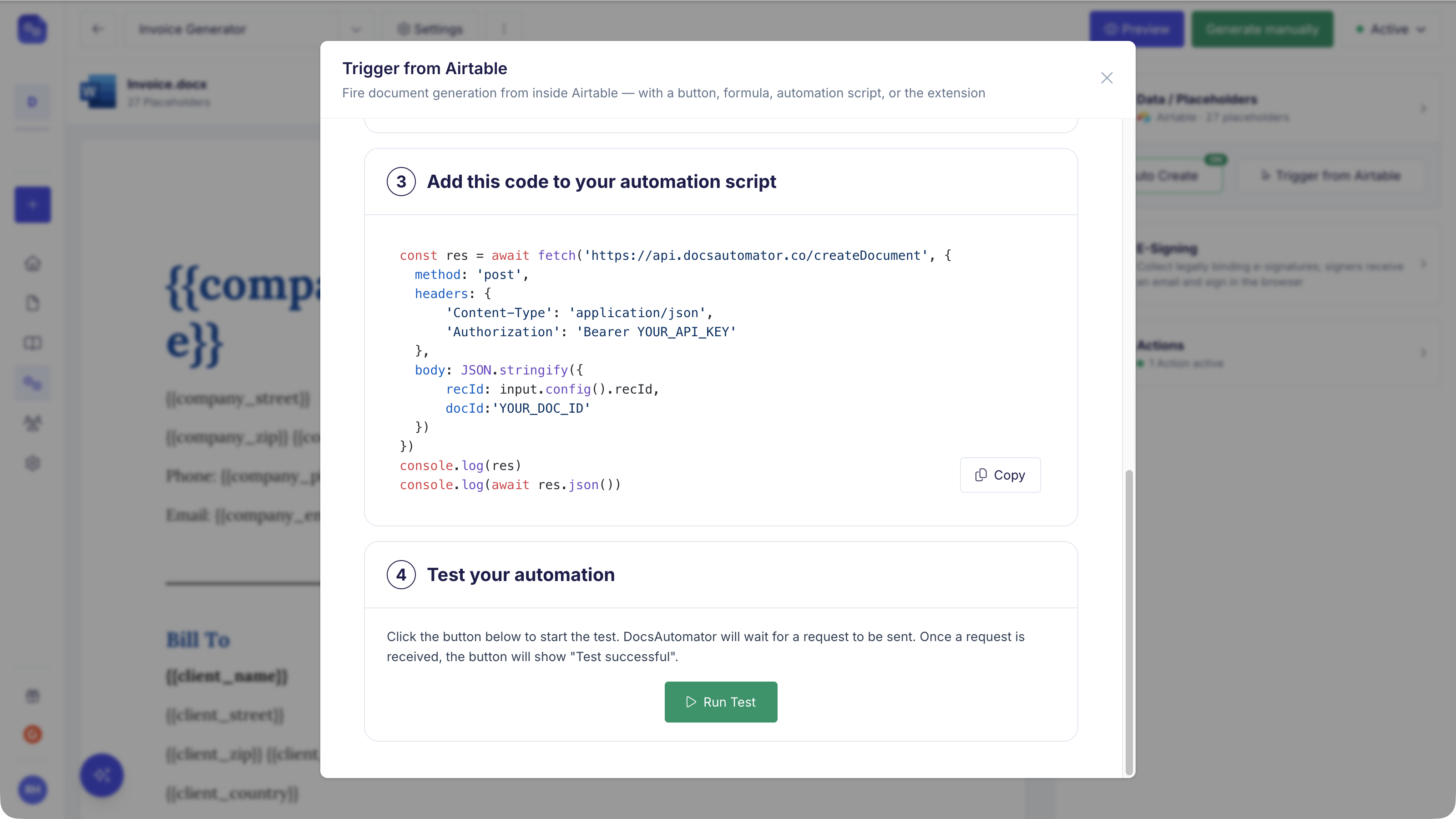Click the 'Add this code to your automation script' heading
Viewport: 1456px width, 819px height.
(602, 182)
